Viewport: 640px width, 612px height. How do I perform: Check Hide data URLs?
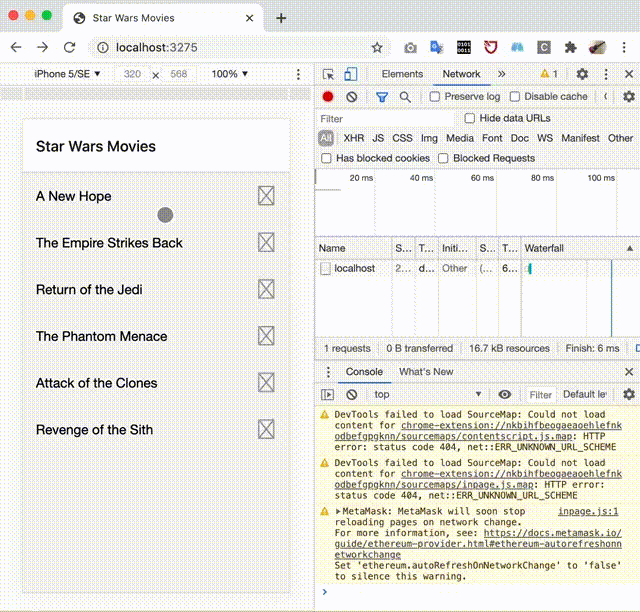pyautogui.click(x=469, y=118)
